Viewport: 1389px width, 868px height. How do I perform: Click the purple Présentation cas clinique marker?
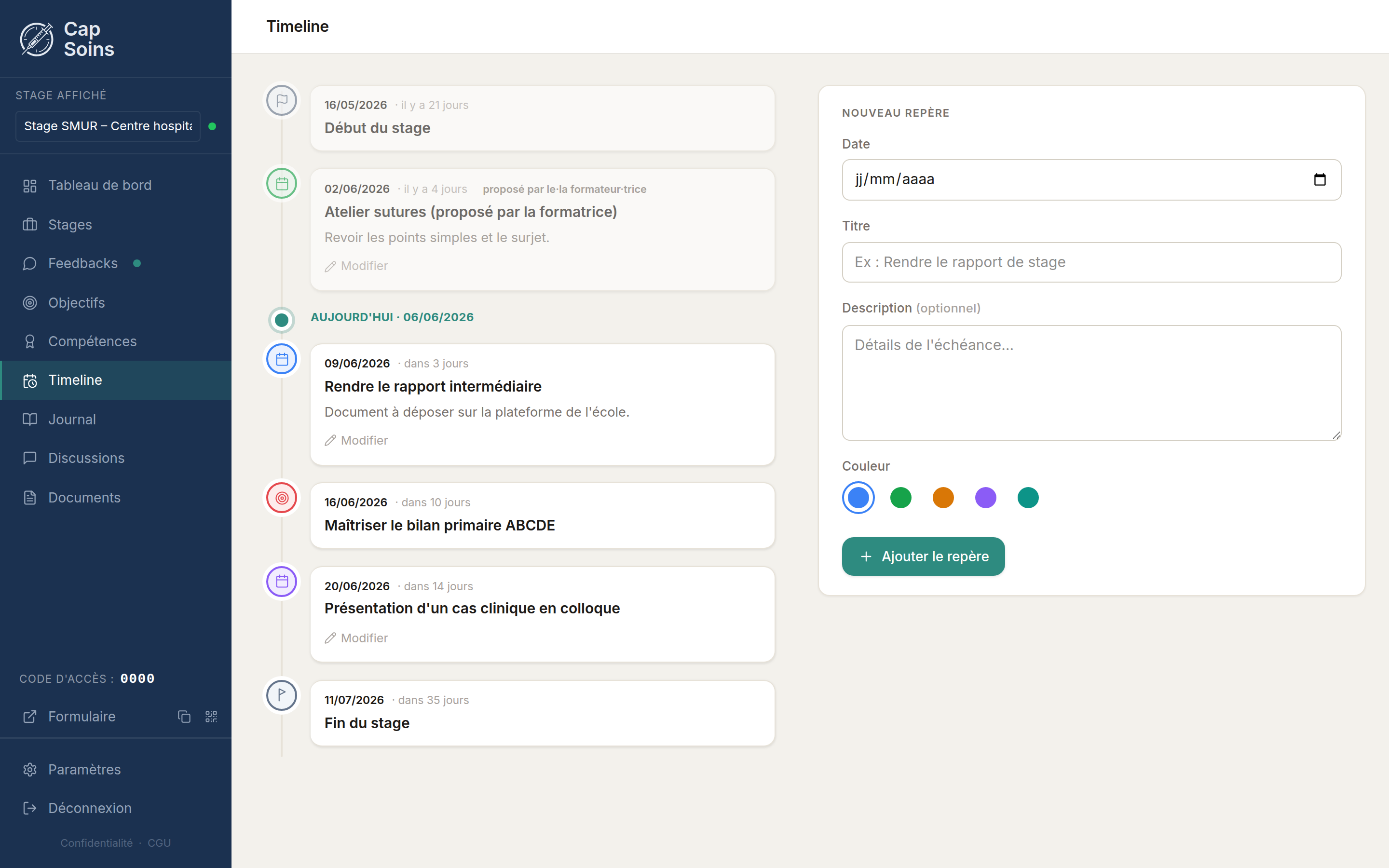[281, 582]
